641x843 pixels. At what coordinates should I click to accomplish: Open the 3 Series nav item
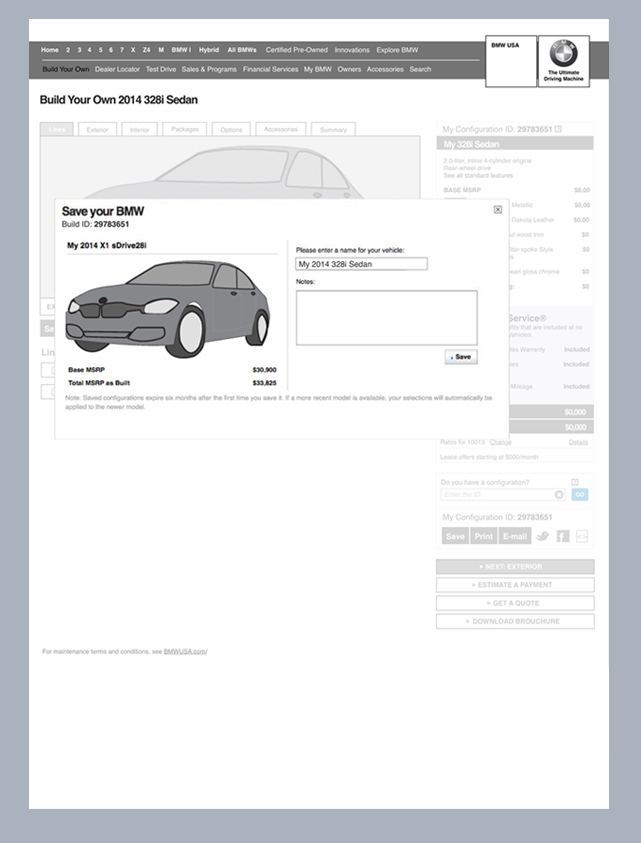coord(79,50)
